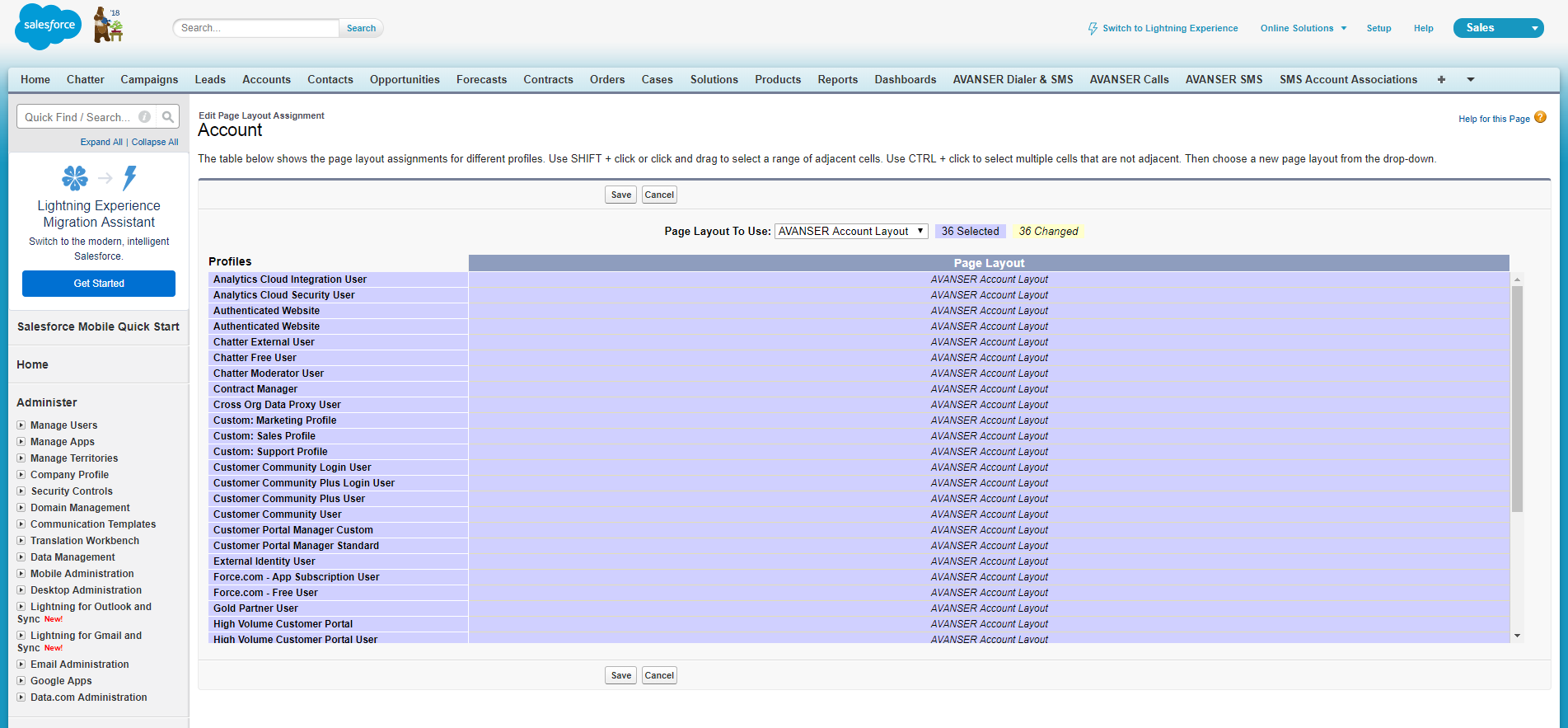Open the Home tab
Image resolution: width=1568 pixels, height=728 pixels.
tap(35, 80)
